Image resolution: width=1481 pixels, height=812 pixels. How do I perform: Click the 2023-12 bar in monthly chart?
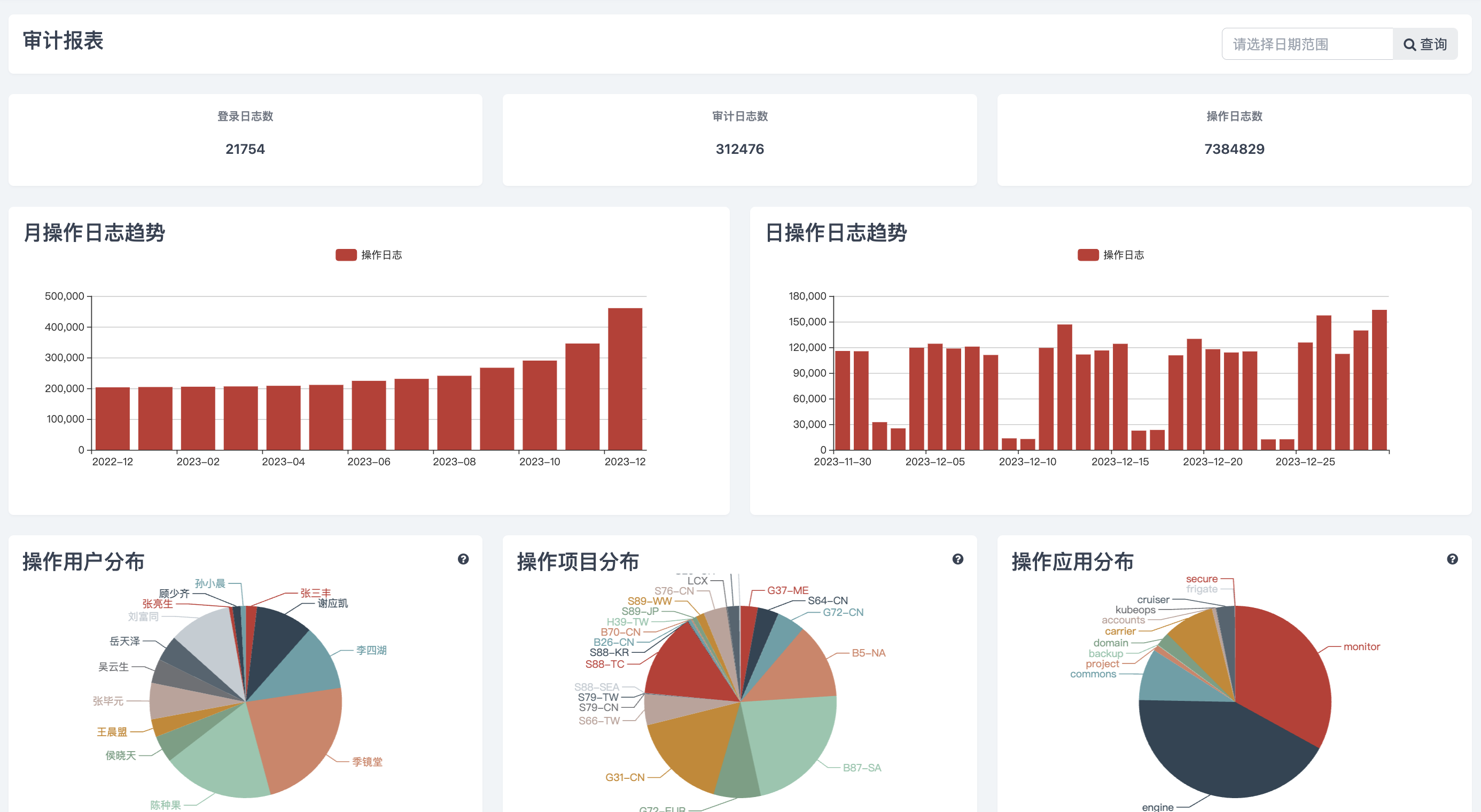625,379
